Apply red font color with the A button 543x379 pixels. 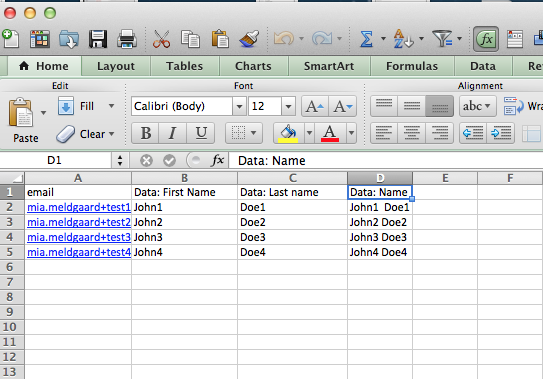click(x=330, y=133)
